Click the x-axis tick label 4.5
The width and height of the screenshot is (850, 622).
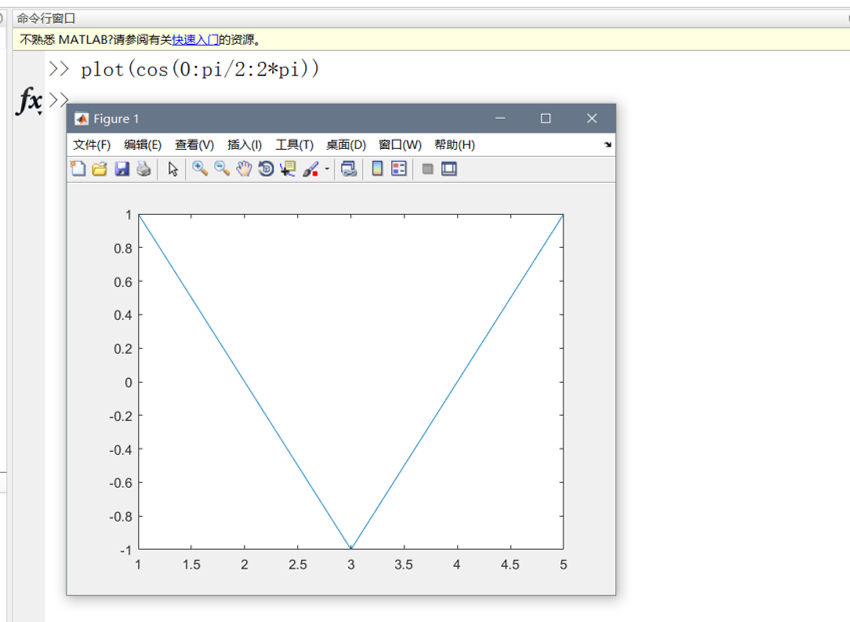510,565
